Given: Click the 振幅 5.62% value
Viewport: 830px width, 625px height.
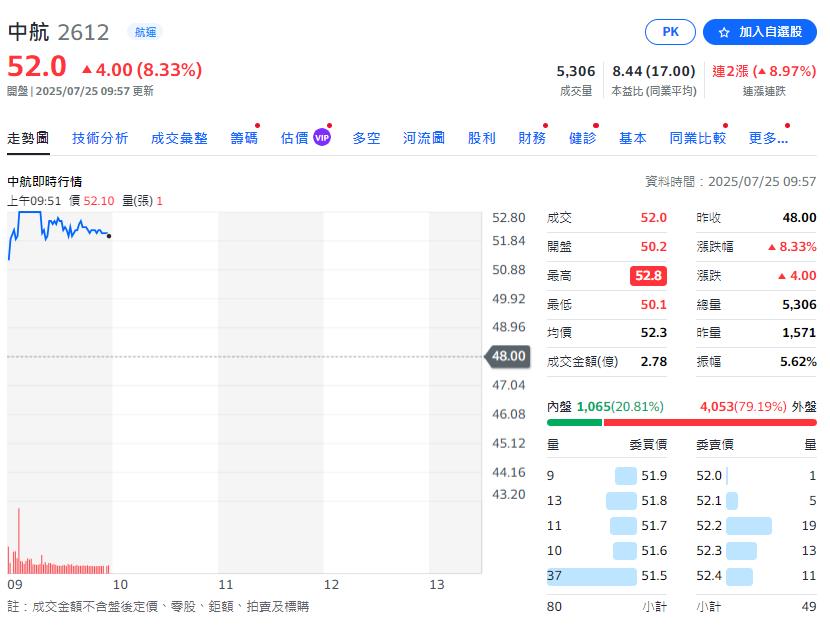Looking at the screenshot, I should pos(798,362).
